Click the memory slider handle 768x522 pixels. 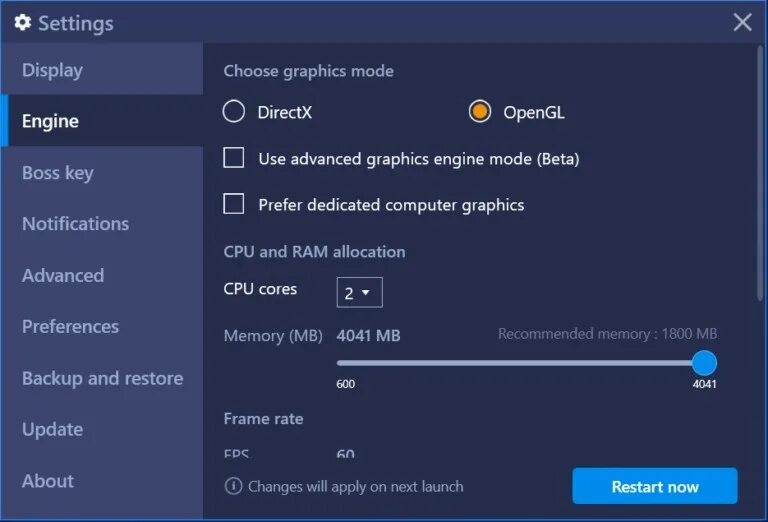705,362
